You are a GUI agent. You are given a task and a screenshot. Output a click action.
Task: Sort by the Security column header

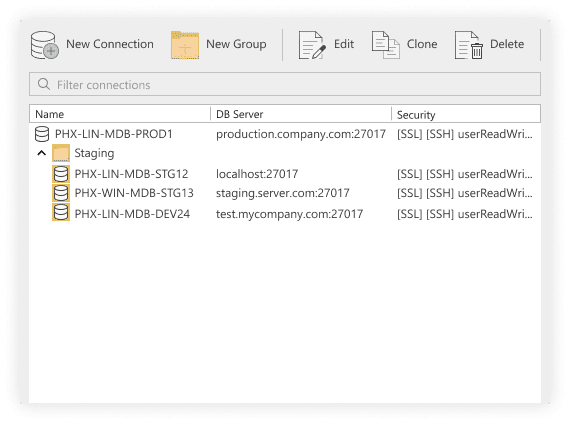pyautogui.click(x=466, y=114)
